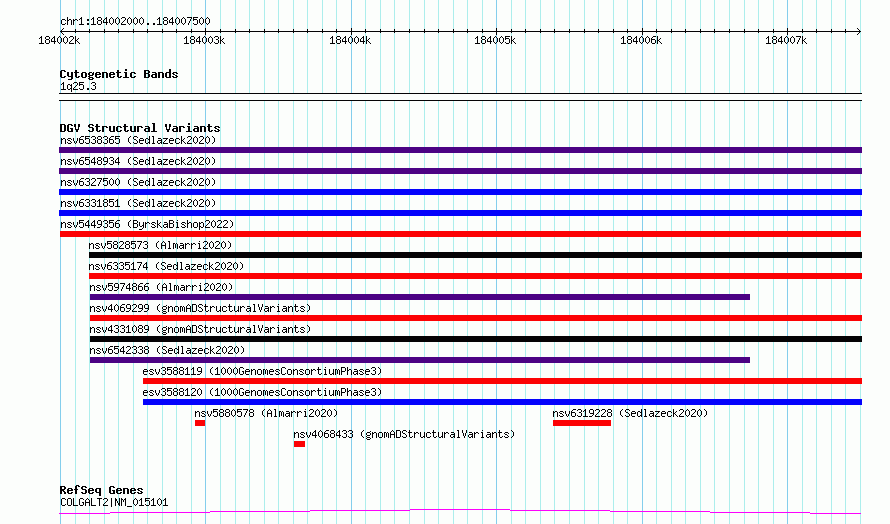890x524 pixels.
Task: Click the chr1:184002000..184007500 region label
Action: click(135, 22)
